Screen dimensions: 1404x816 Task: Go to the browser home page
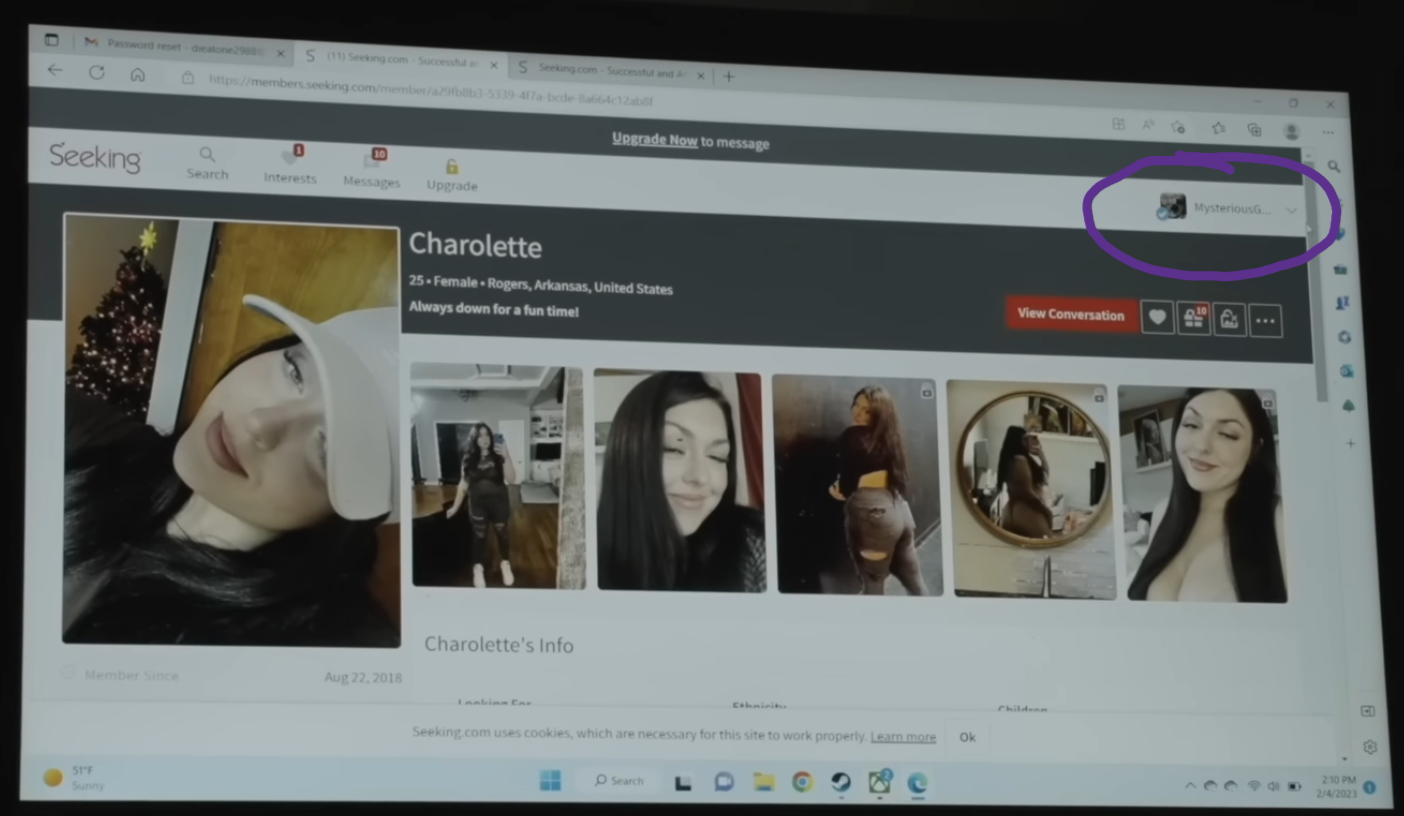[x=138, y=75]
